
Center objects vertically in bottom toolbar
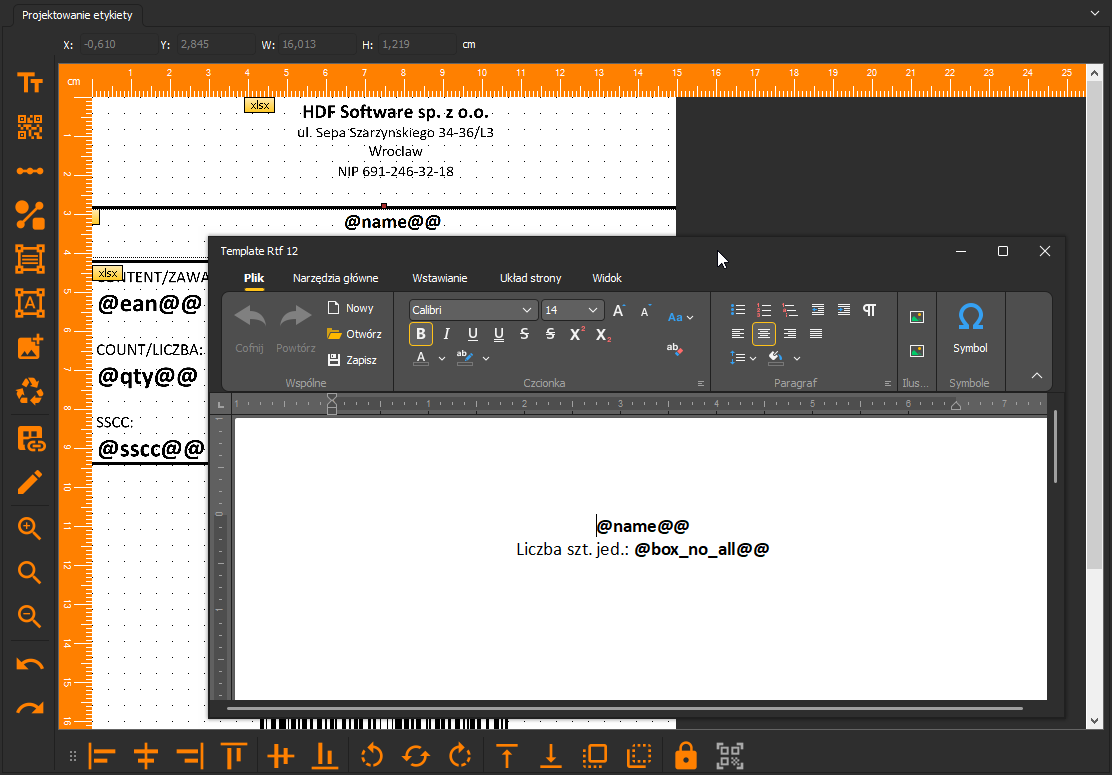pyautogui.click(x=281, y=756)
